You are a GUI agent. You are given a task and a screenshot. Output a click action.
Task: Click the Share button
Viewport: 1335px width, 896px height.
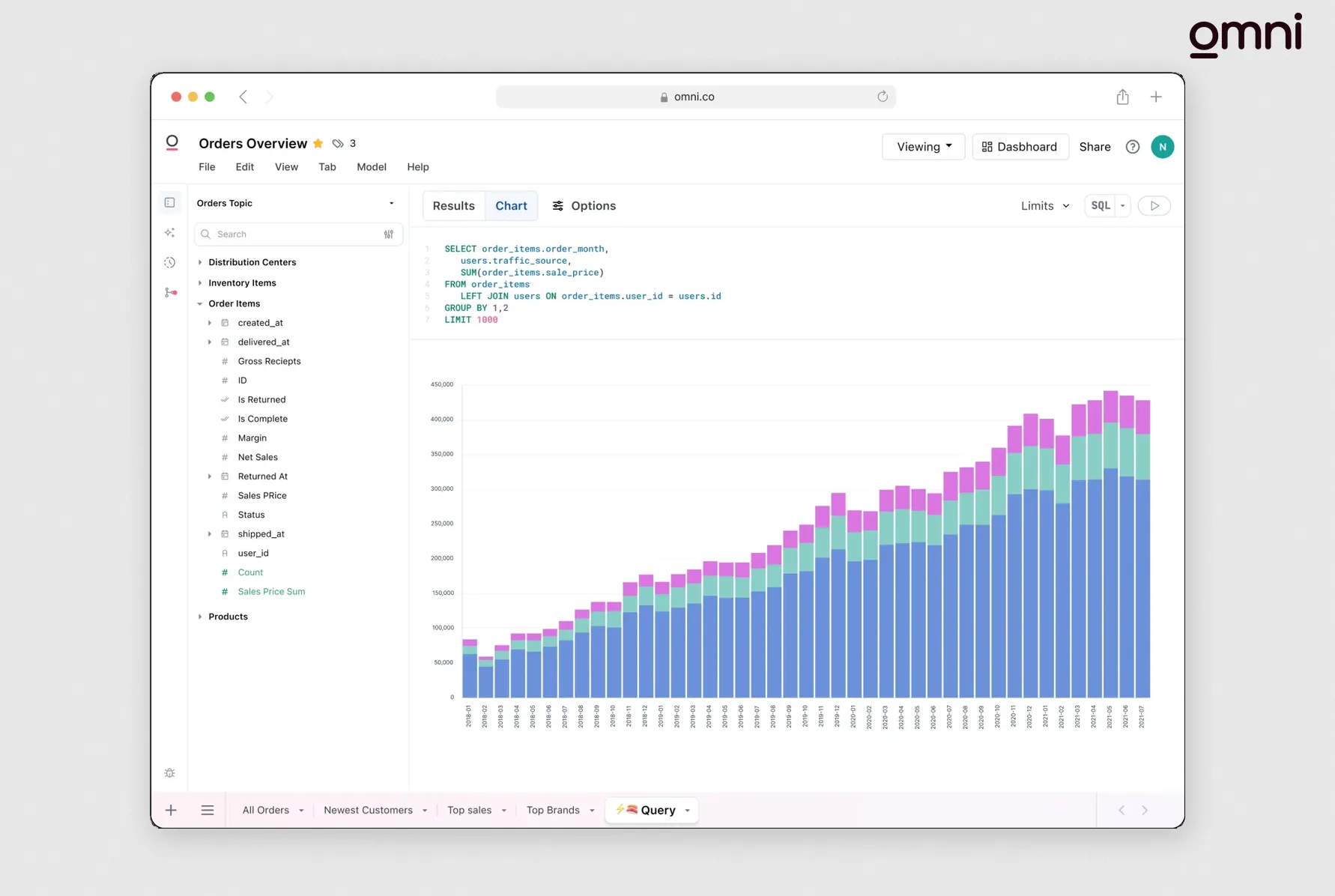pyautogui.click(x=1095, y=147)
